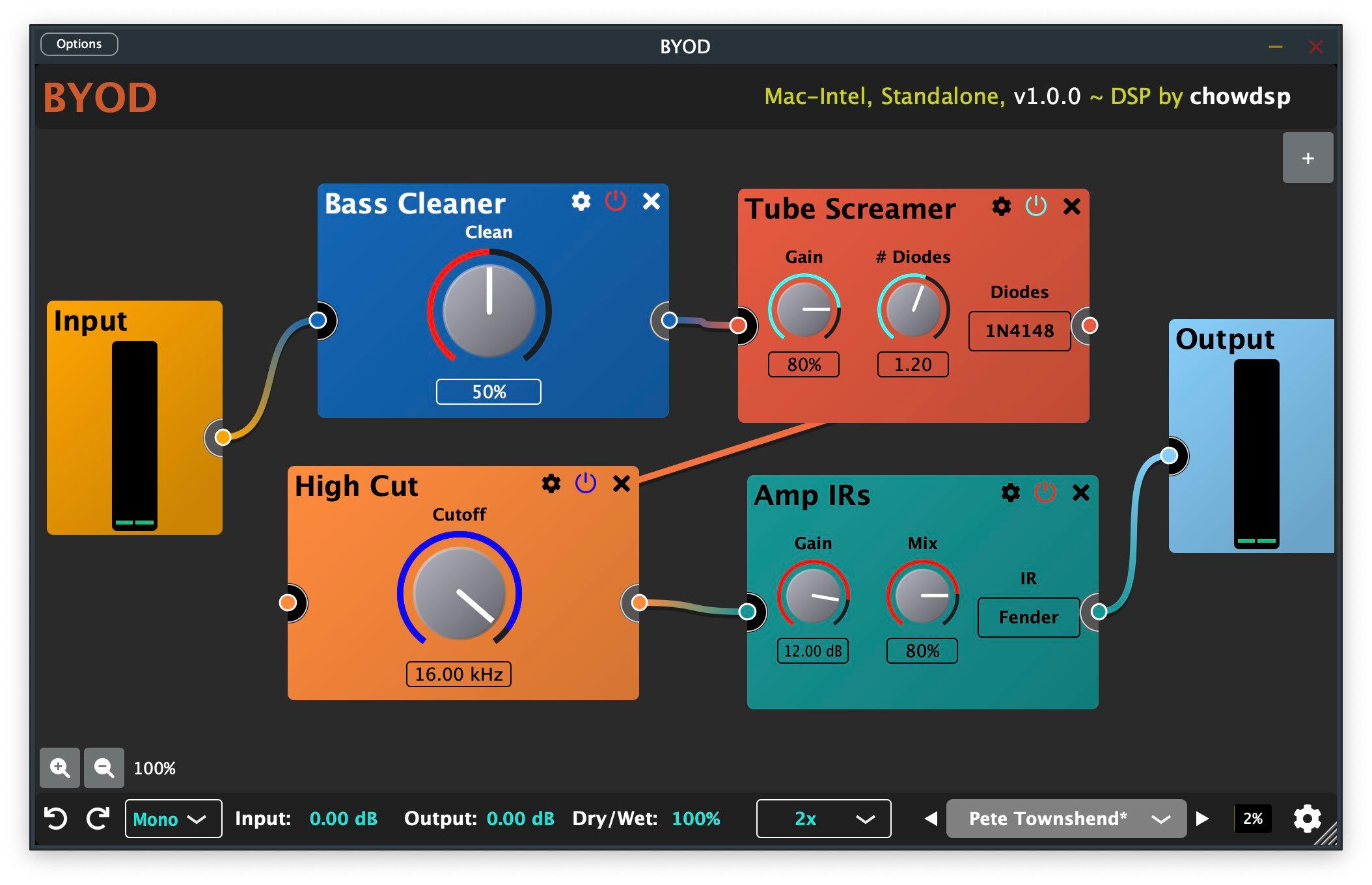
Task: Click the 12.00 dB gain value field
Action: coord(813,651)
